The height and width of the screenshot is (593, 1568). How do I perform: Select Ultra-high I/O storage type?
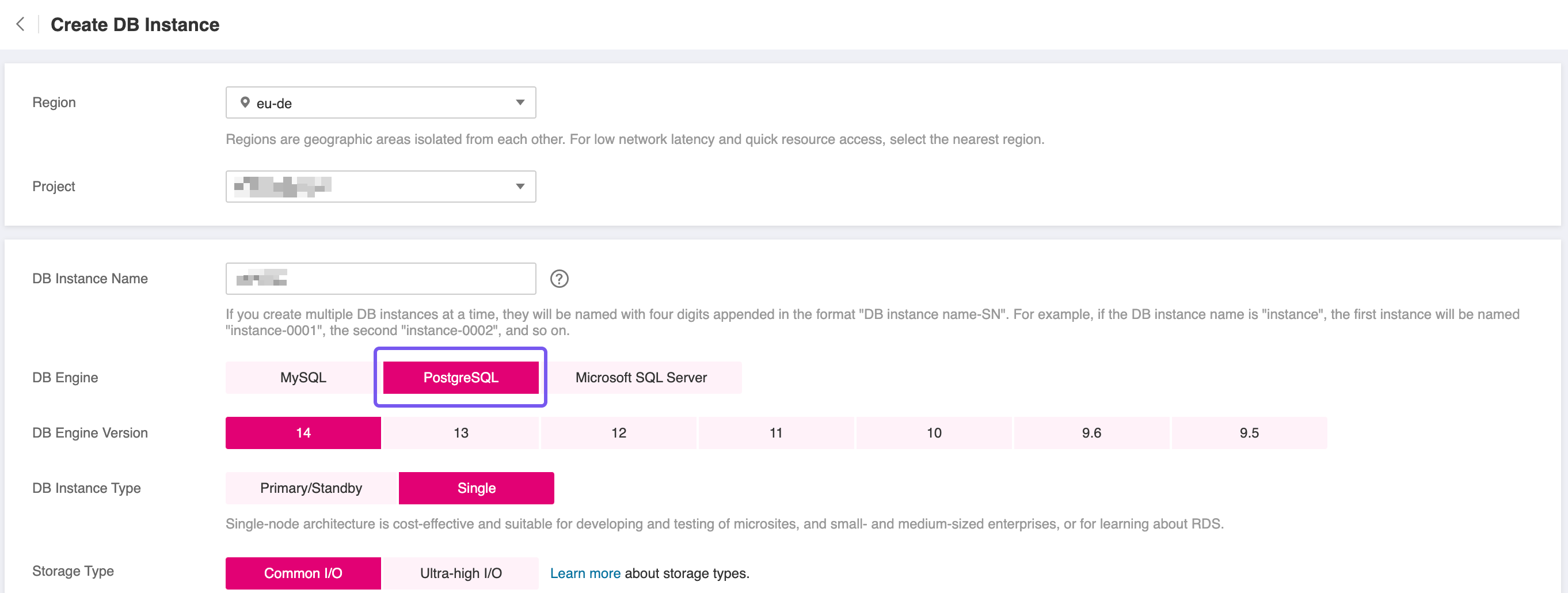(460, 573)
